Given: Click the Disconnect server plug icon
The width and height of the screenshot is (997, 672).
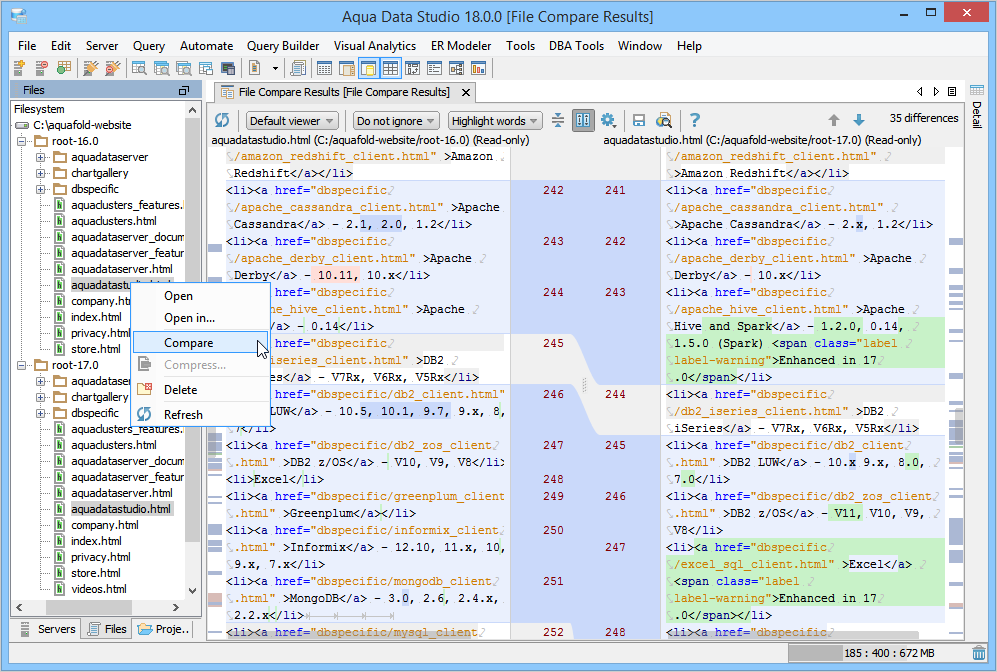Looking at the screenshot, I should click(x=113, y=67).
